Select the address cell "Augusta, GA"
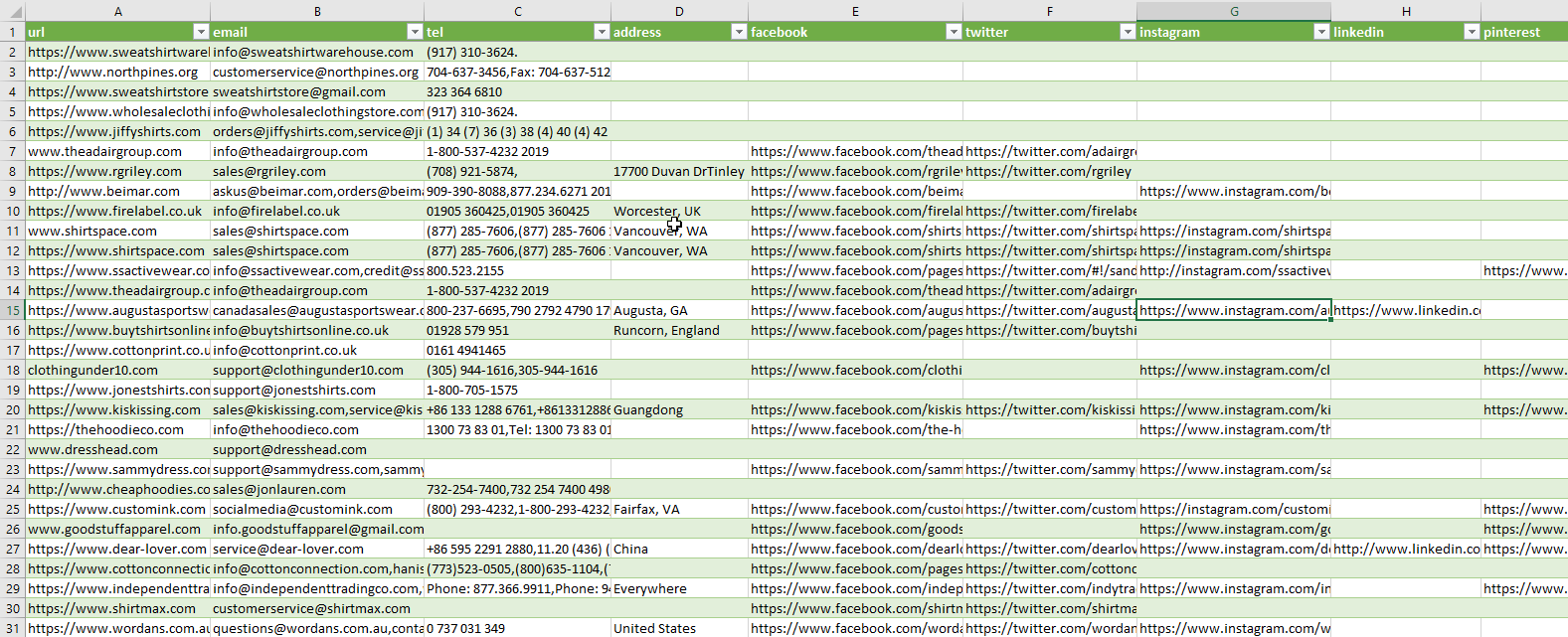 click(x=679, y=310)
